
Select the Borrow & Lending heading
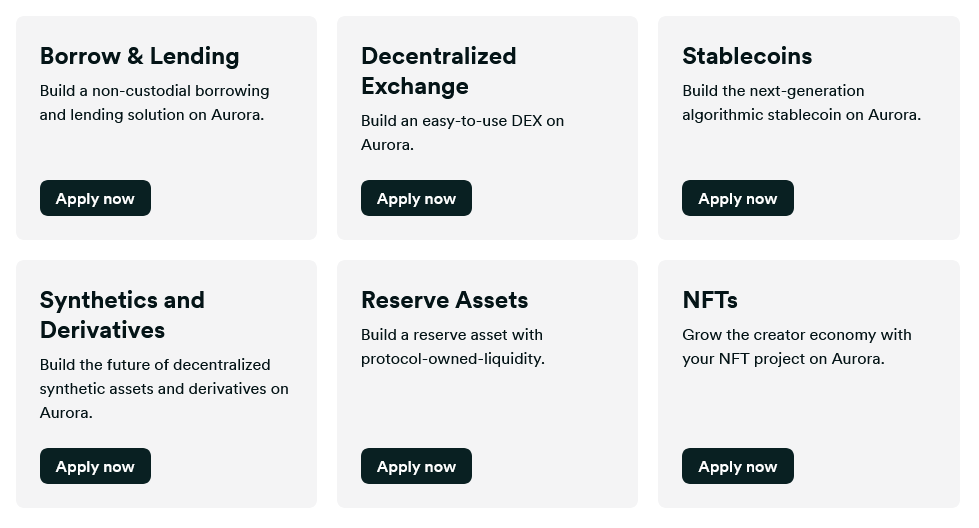click(139, 56)
